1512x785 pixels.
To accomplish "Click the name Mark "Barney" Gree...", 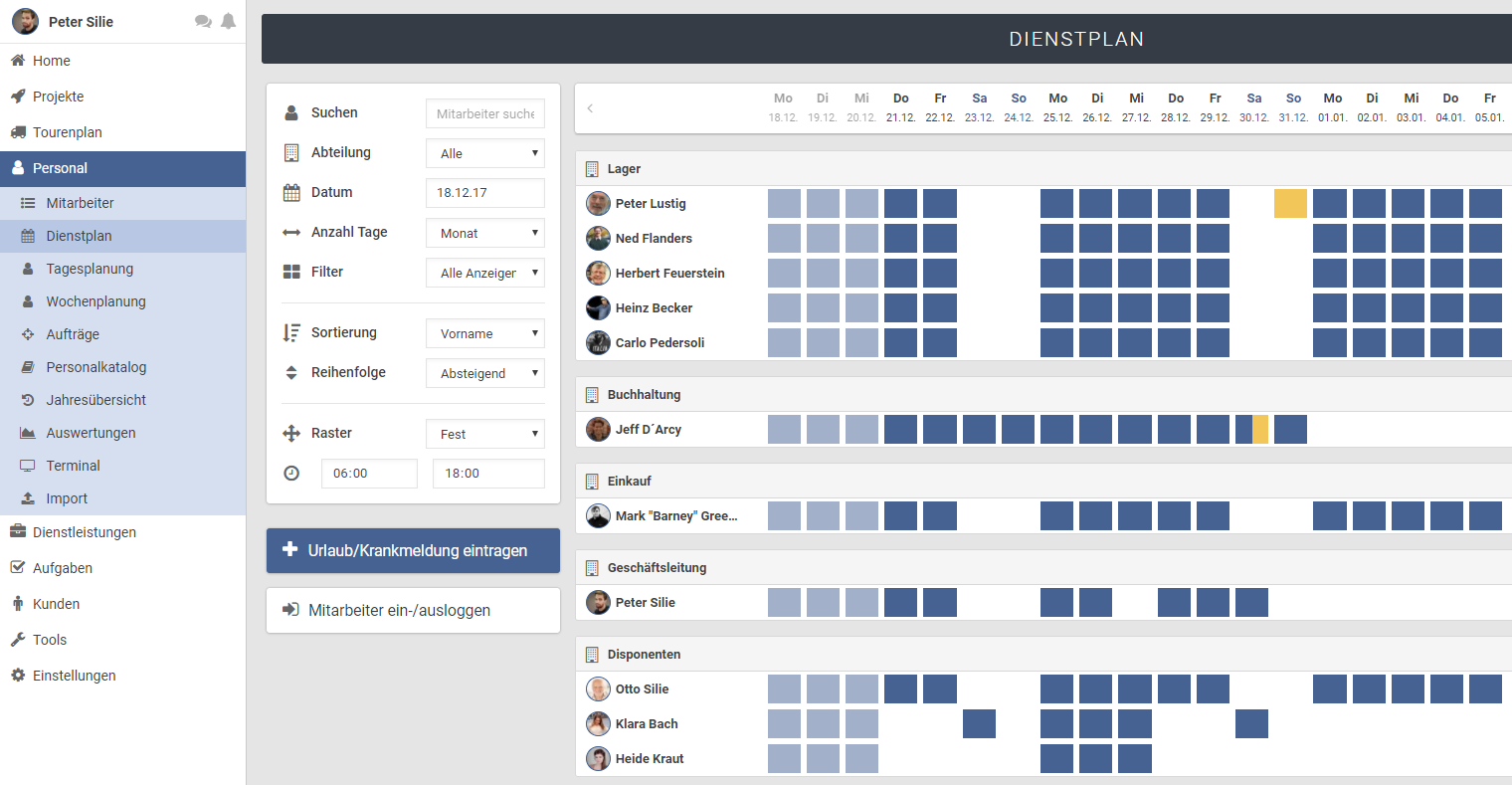I will point(676,515).
